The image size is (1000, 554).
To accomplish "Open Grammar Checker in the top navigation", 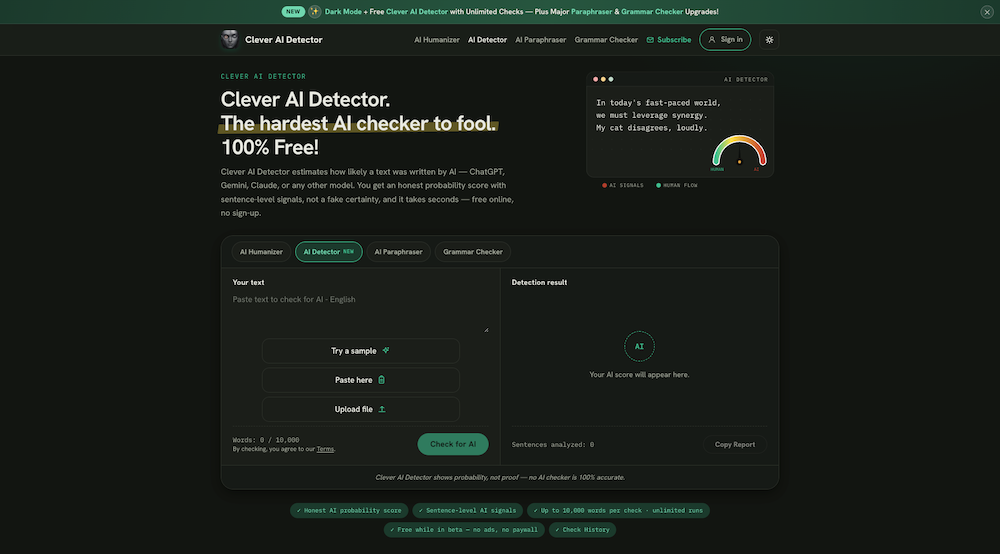I will coord(606,40).
